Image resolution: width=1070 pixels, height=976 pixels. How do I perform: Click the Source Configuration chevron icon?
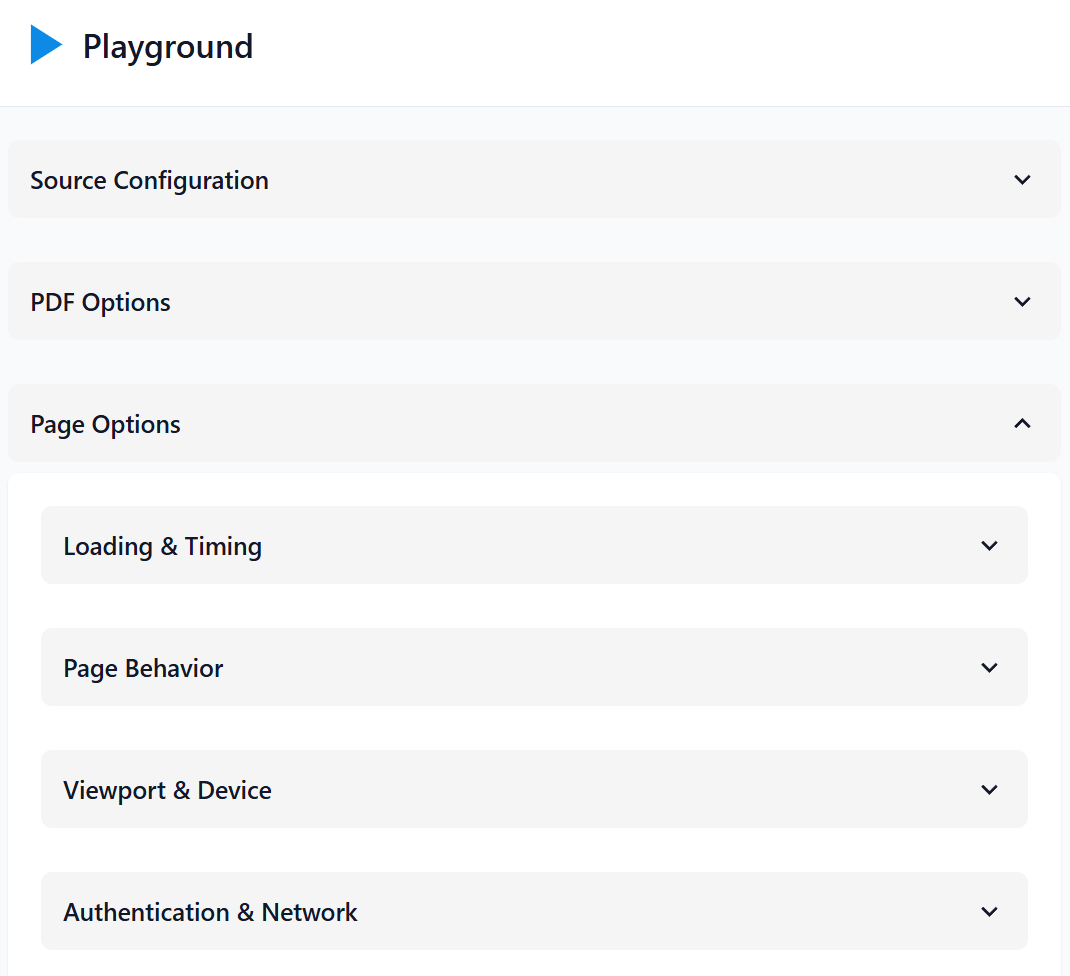click(x=1022, y=180)
